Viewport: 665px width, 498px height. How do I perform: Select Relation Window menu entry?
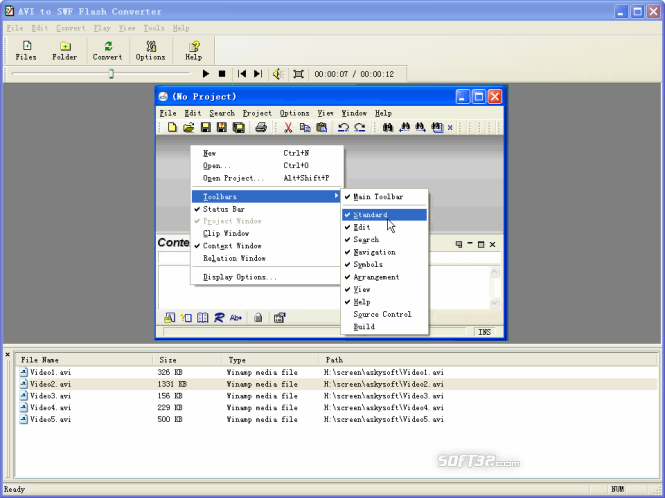pyautogui.click(x=266, y=258)
